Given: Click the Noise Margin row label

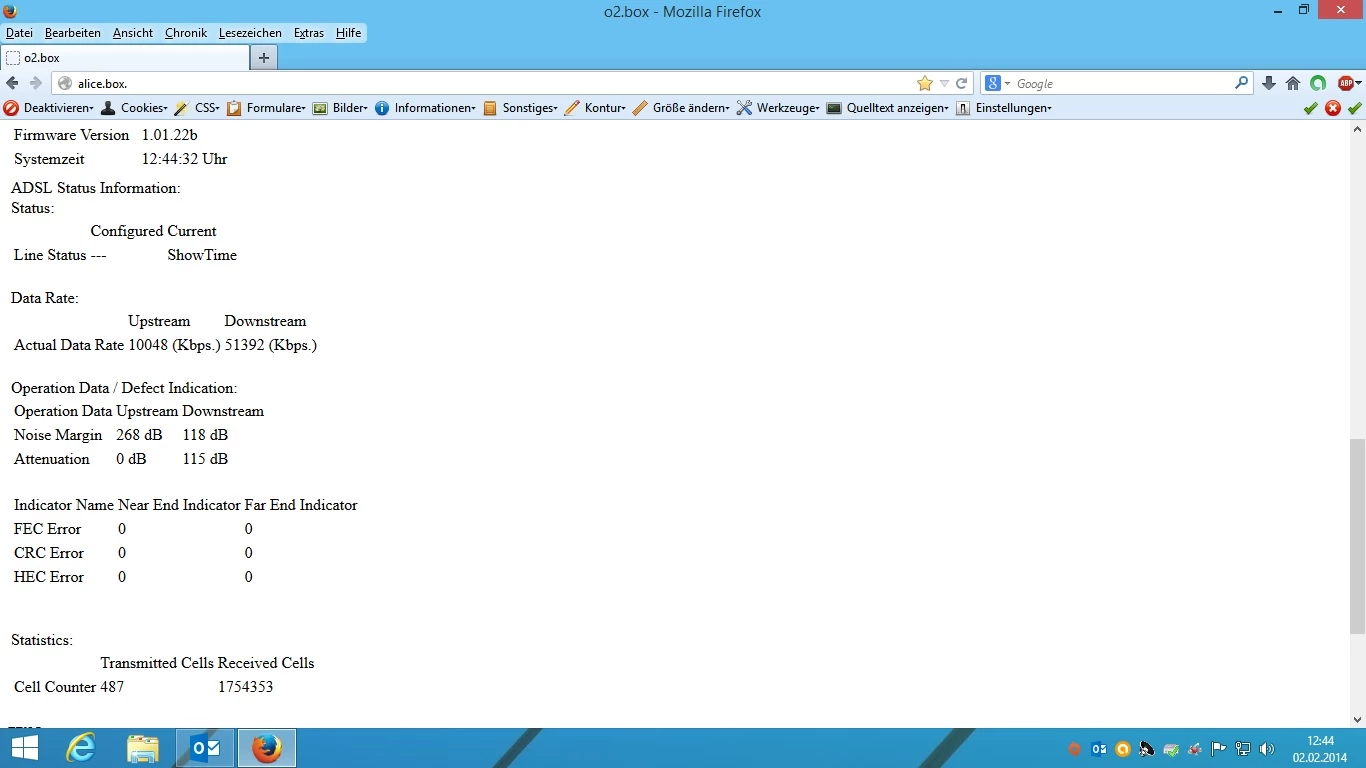Looking at the screenshot, I should pos(58,435).
